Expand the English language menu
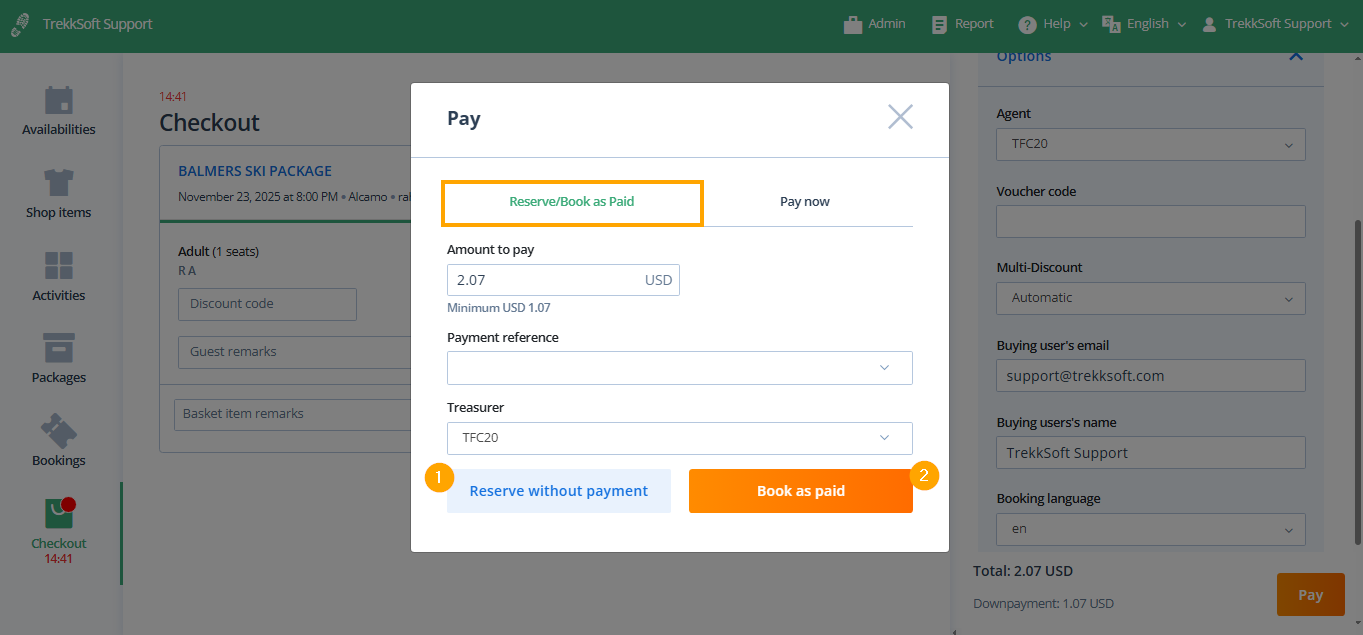The height and width of the screenshot is (635, 1363). [1144, 24]
